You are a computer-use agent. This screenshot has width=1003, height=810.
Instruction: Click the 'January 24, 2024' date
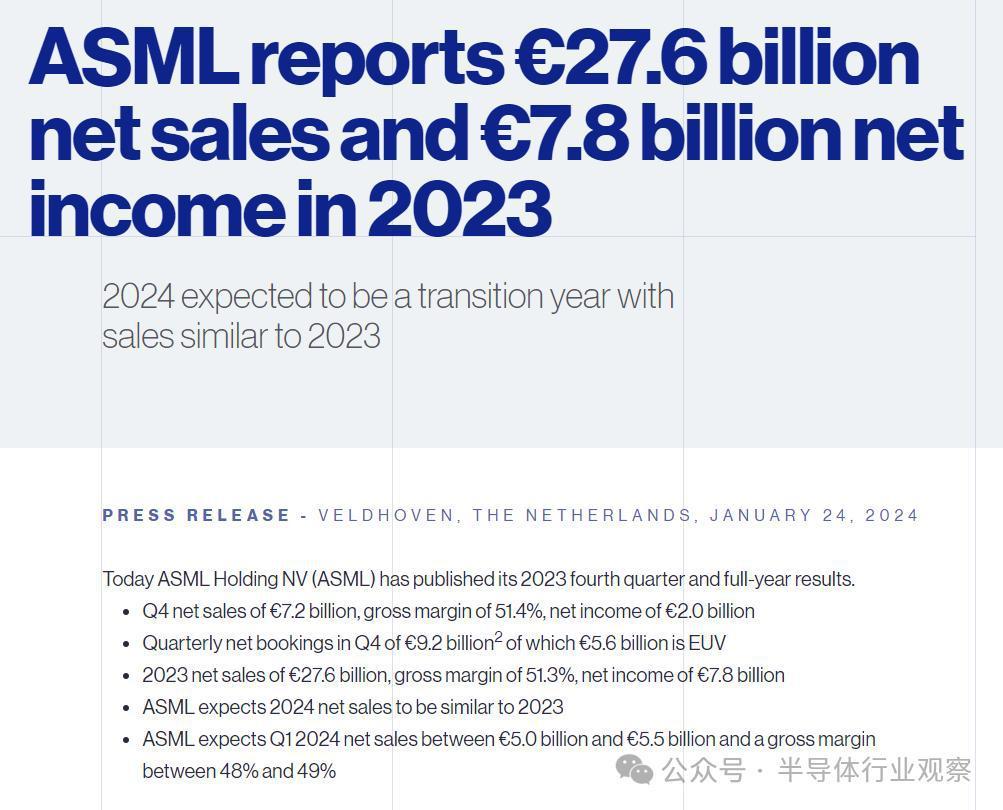click(814, 515)
